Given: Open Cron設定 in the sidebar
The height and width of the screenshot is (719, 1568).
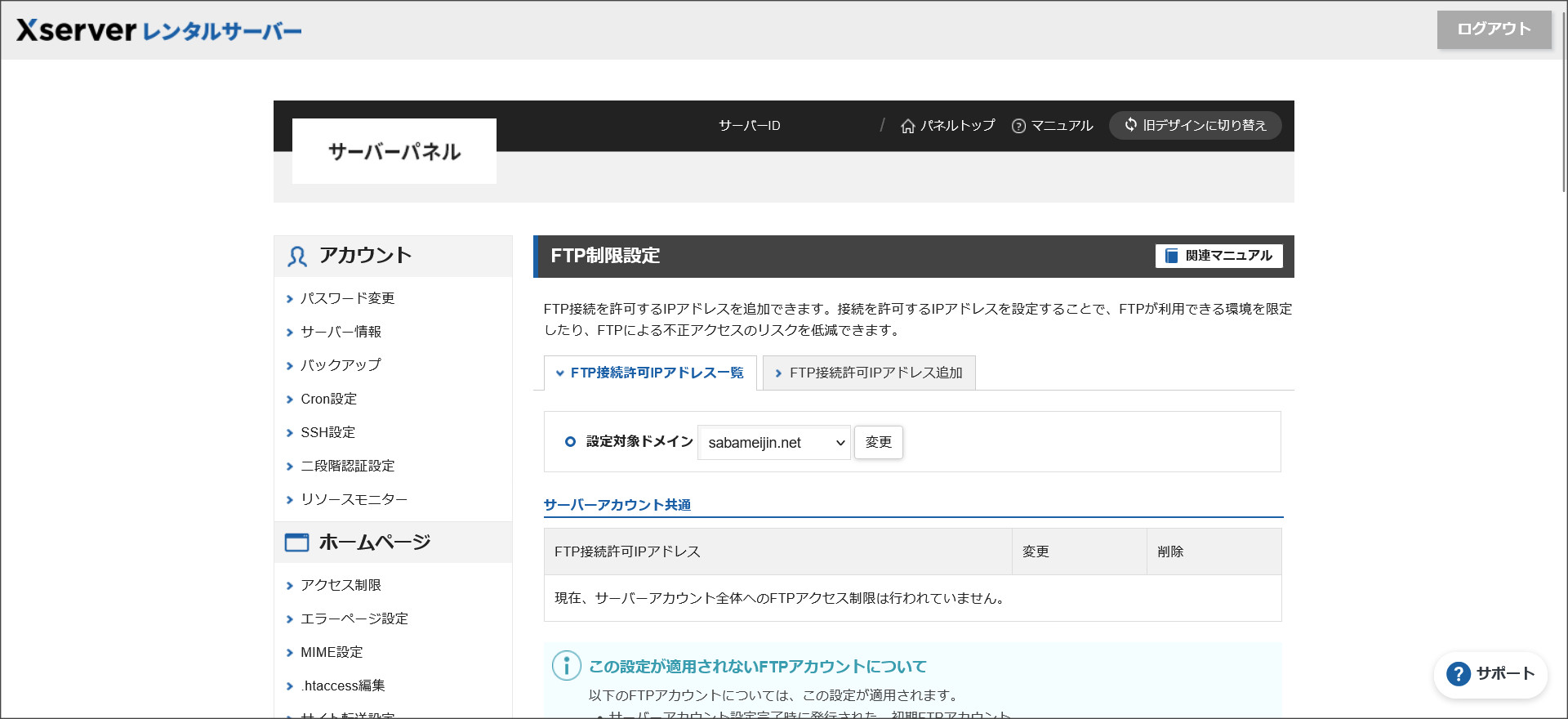Looking at the screenshot, I should click(x=329, y=400).
